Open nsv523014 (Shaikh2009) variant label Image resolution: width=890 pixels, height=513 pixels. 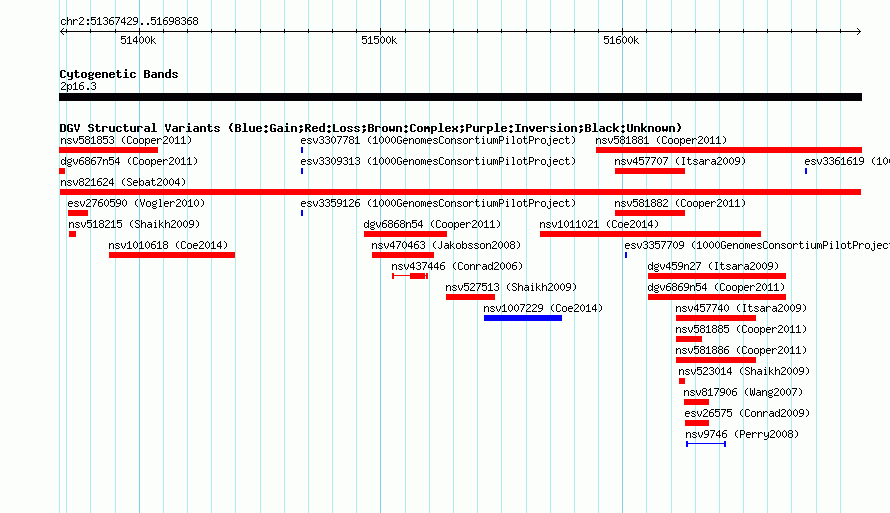744,371
